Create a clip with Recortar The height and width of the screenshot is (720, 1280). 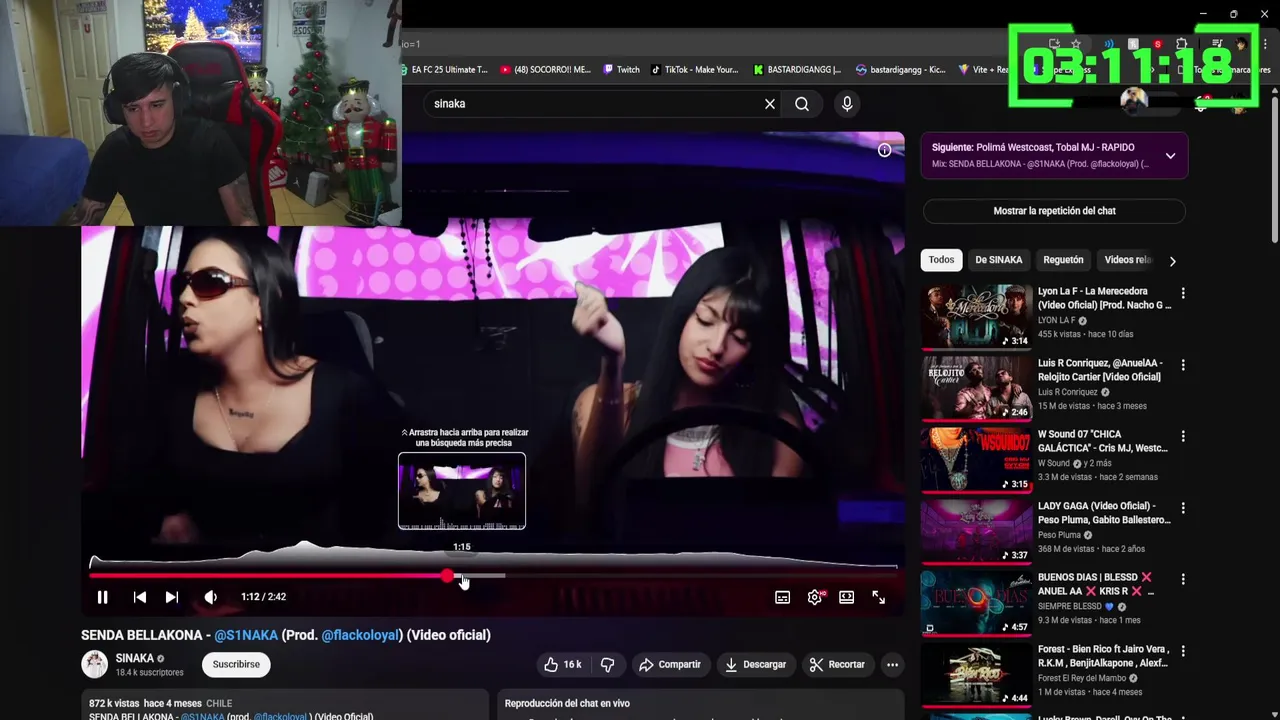click(x=837, y=664)
